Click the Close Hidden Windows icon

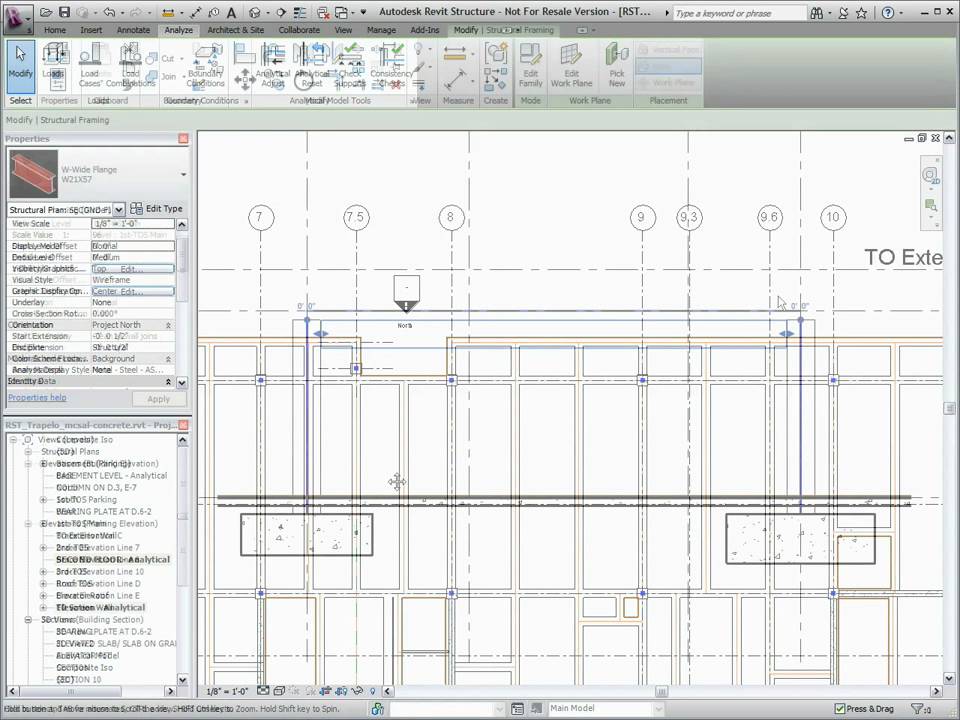323,12
